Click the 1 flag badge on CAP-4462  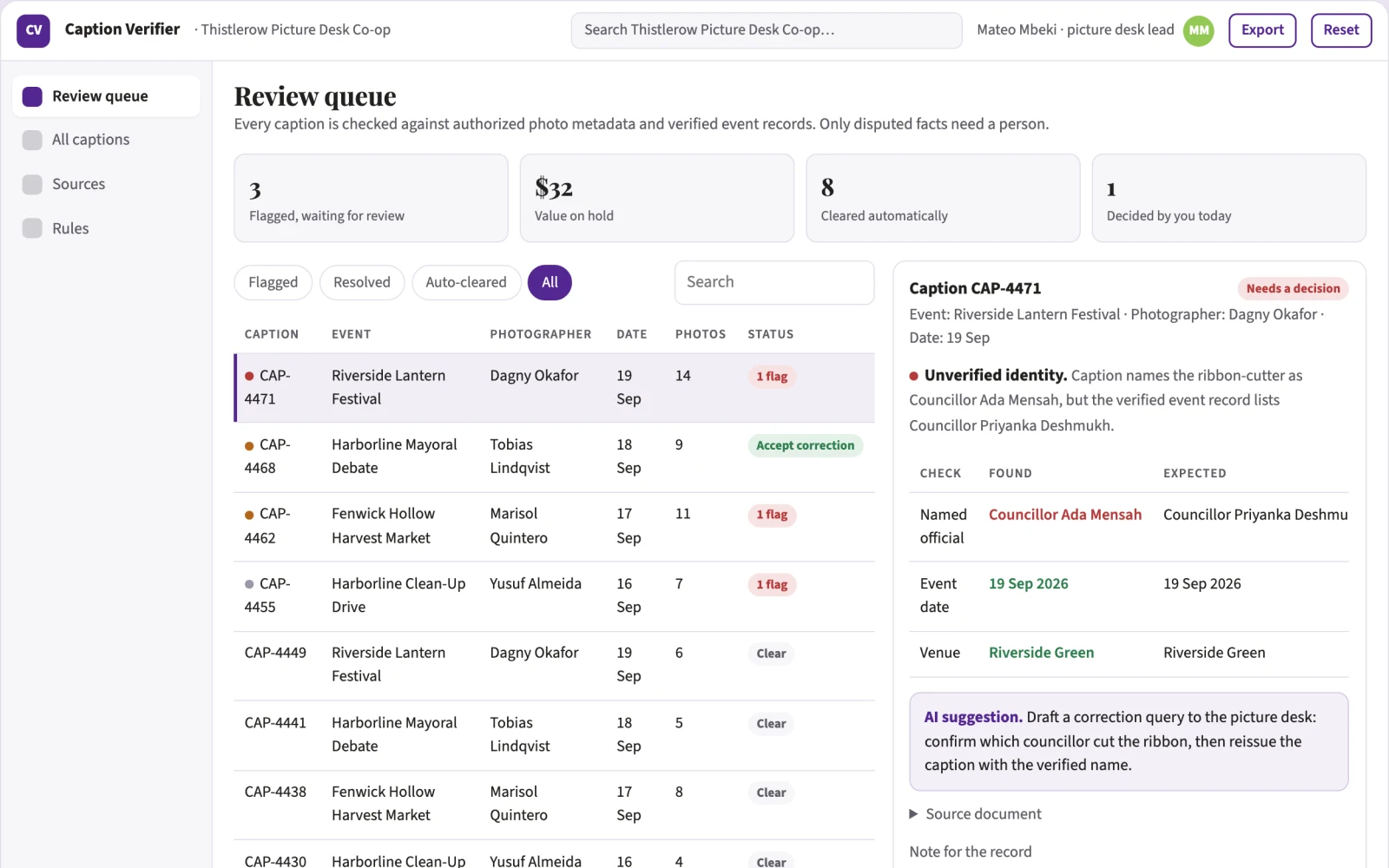click(x=772, y=515)
